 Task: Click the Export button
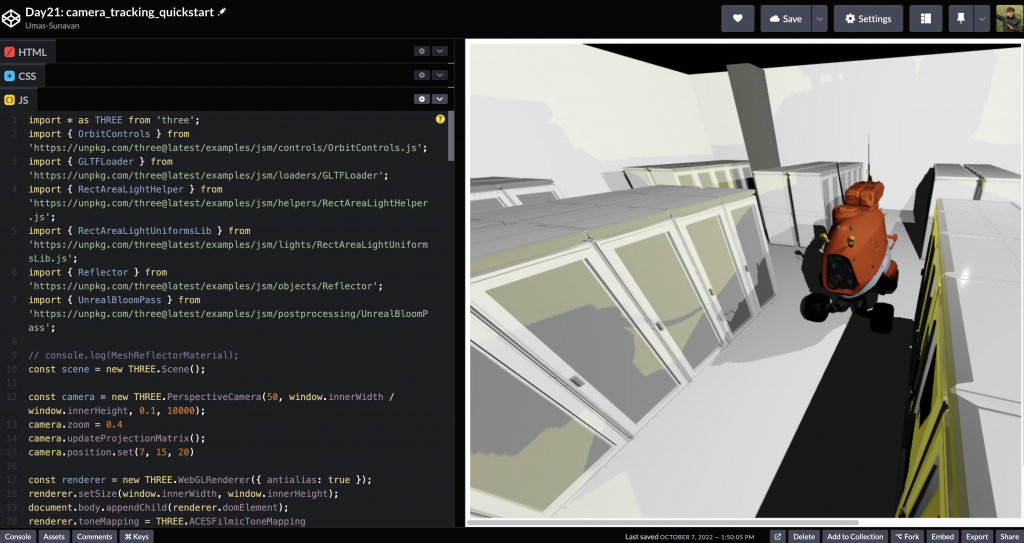click(x=977, y=536)
